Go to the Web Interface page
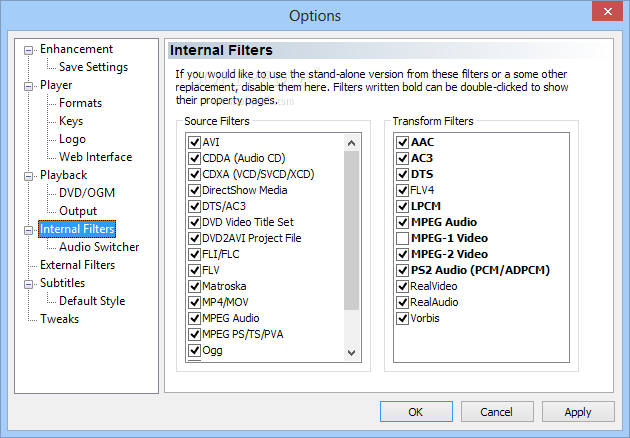 95,157
